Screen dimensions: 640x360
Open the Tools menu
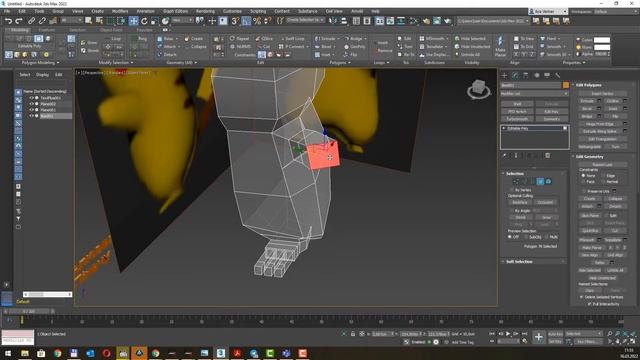[x=39, y=11]
